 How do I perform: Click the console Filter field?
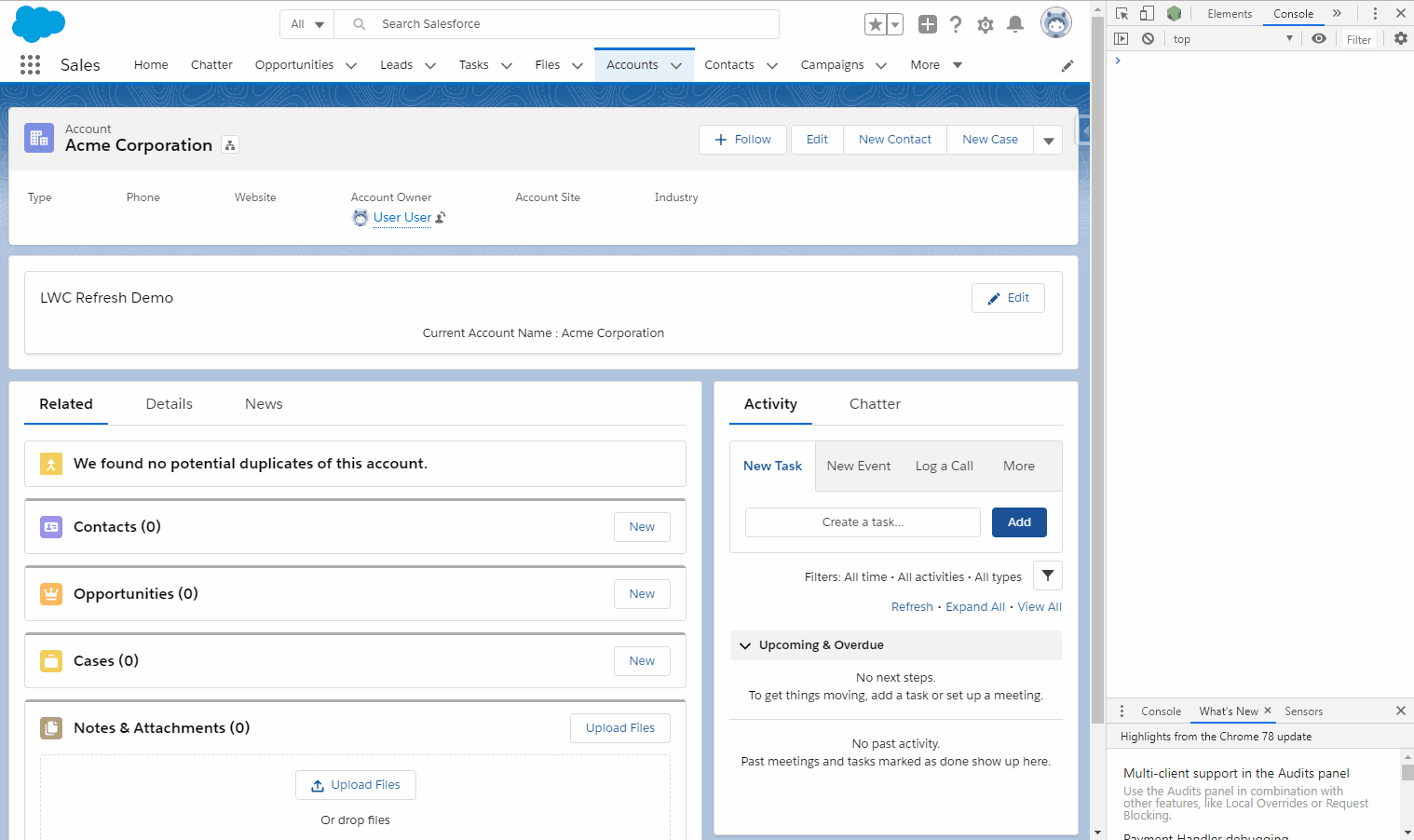(1359, 39)
